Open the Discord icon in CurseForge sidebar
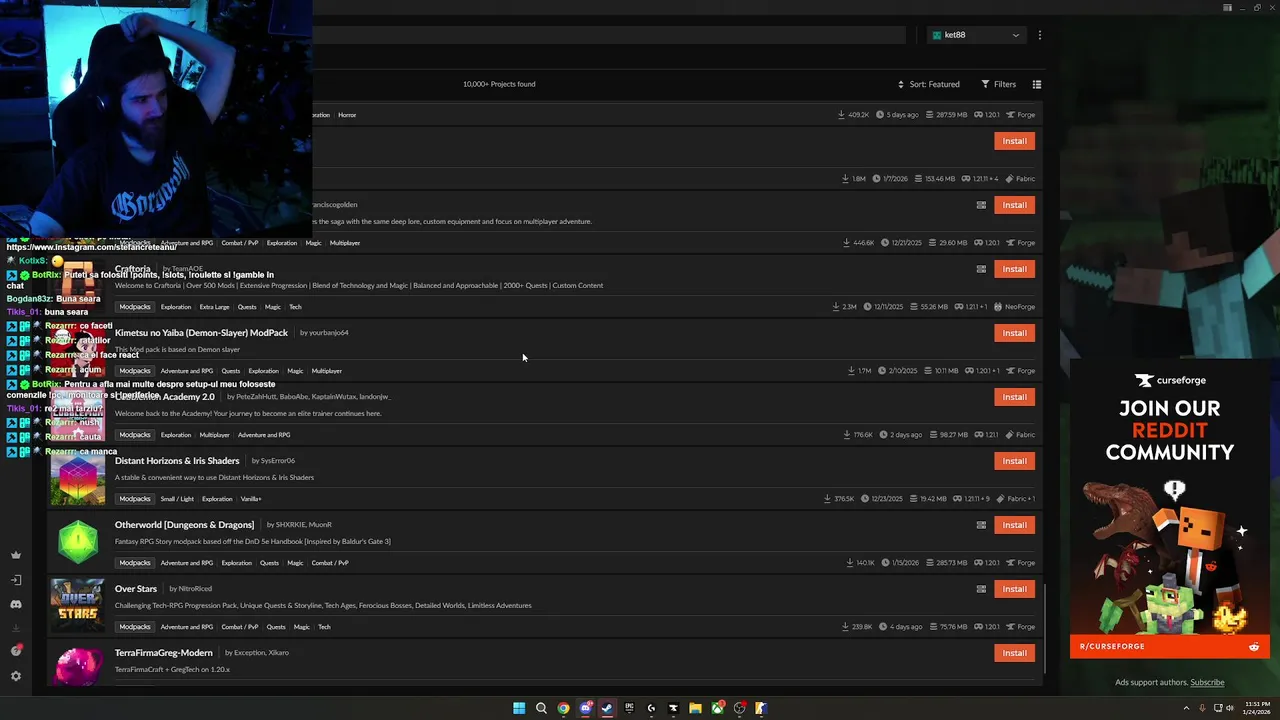This screenshot has width=1280, height=720. tap(16, 604)
